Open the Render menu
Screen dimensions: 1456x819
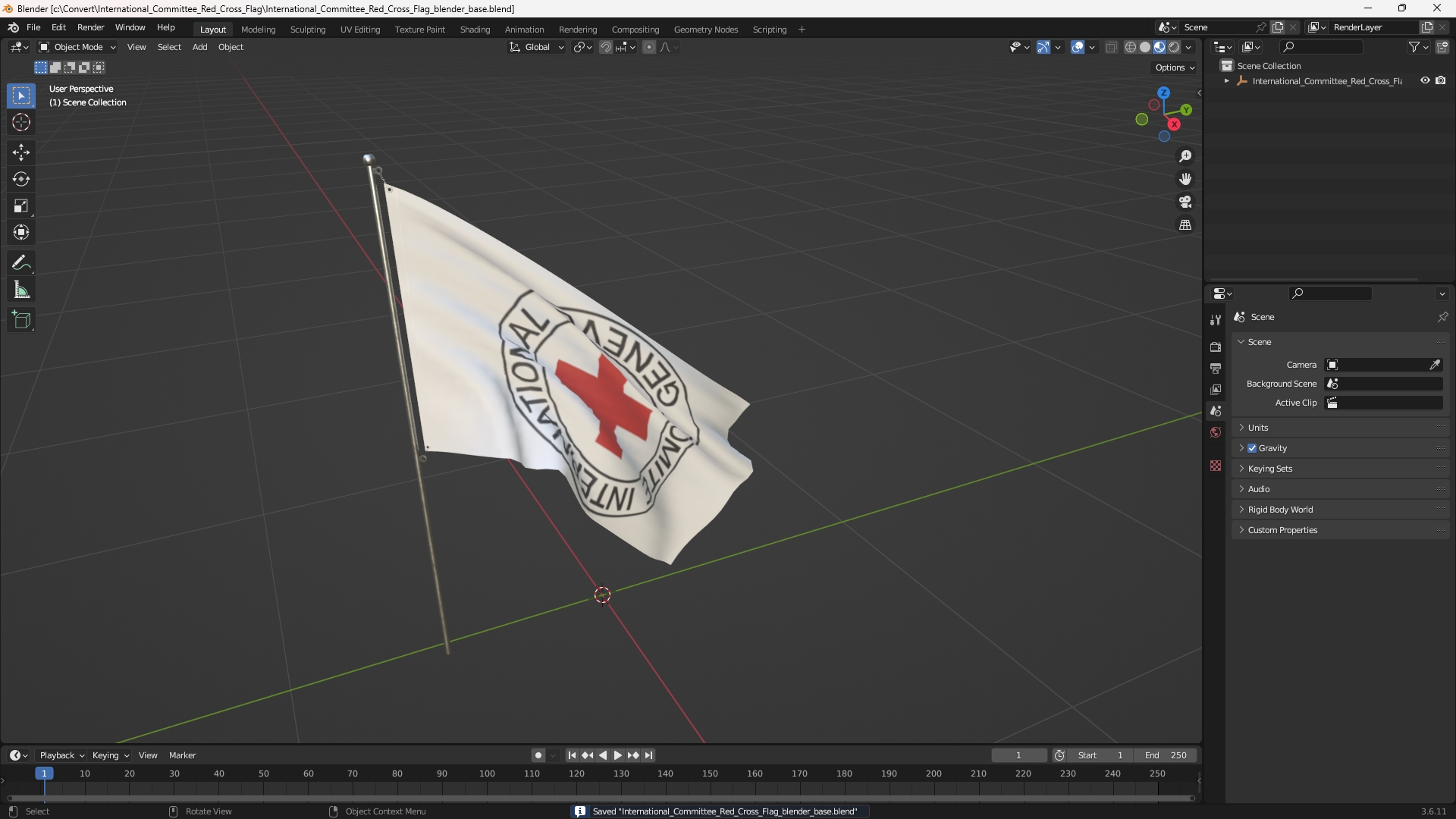pos(90,27)
